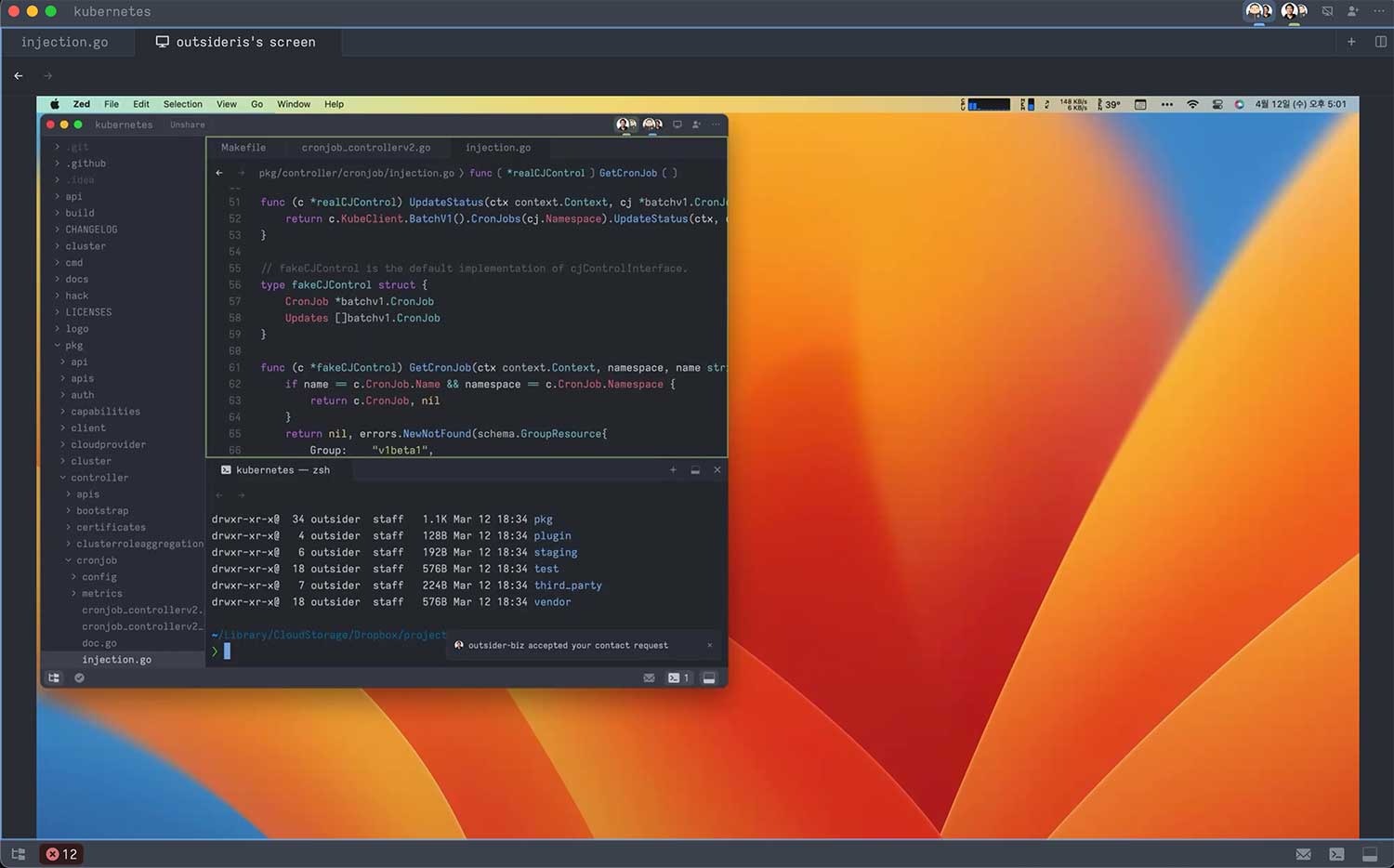Open doc.go in the project tree

point(123,643)
